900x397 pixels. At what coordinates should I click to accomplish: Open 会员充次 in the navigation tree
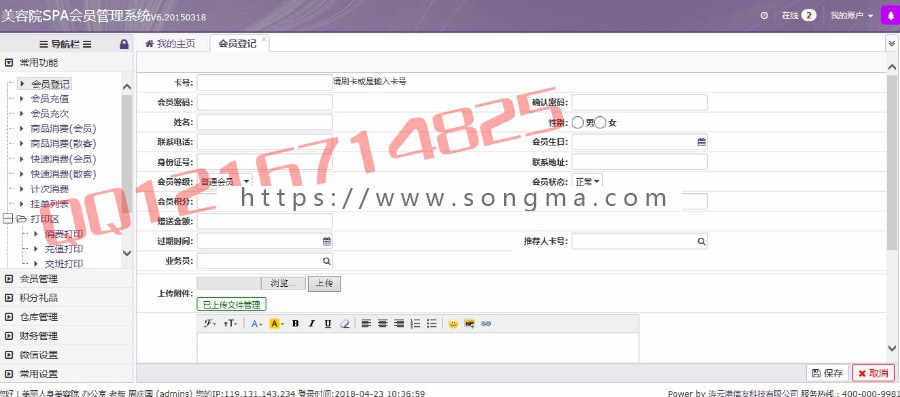(x=50, y=114)
